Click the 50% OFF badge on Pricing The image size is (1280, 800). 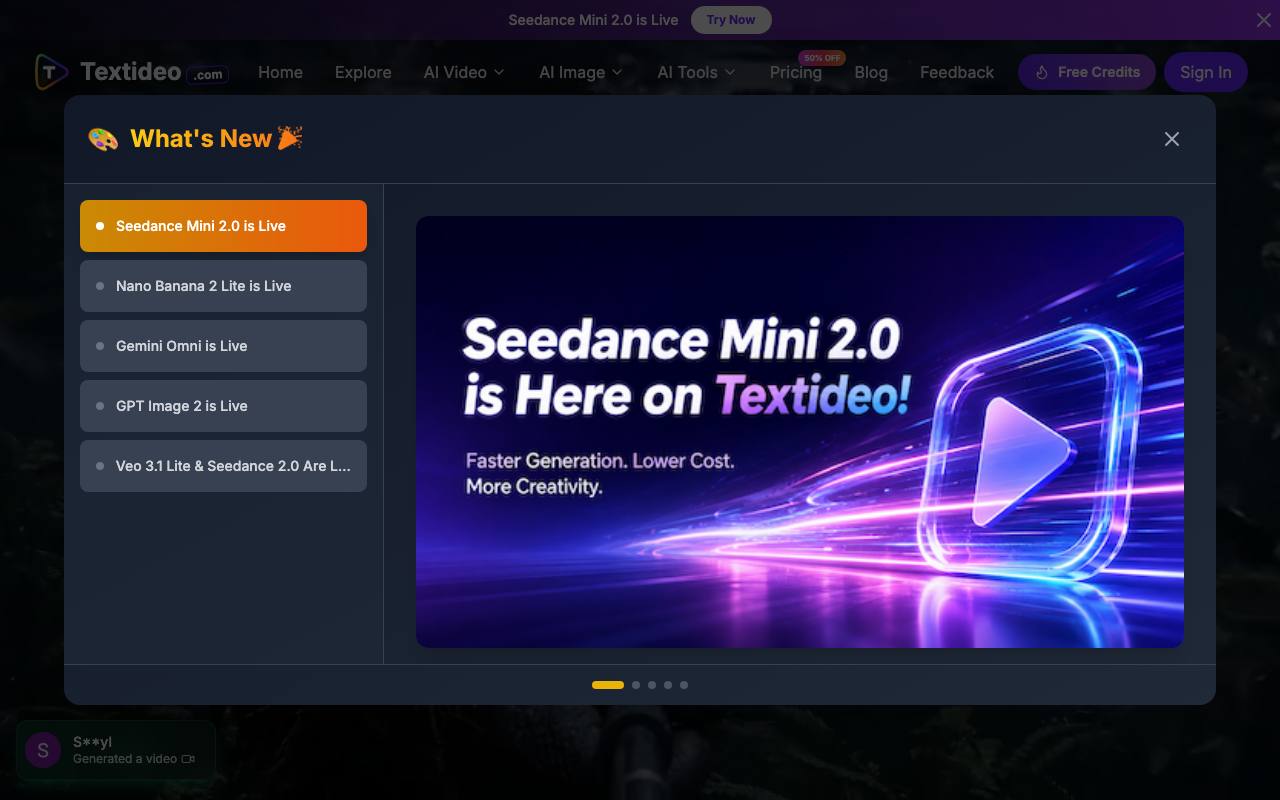(x=822, y=58)
